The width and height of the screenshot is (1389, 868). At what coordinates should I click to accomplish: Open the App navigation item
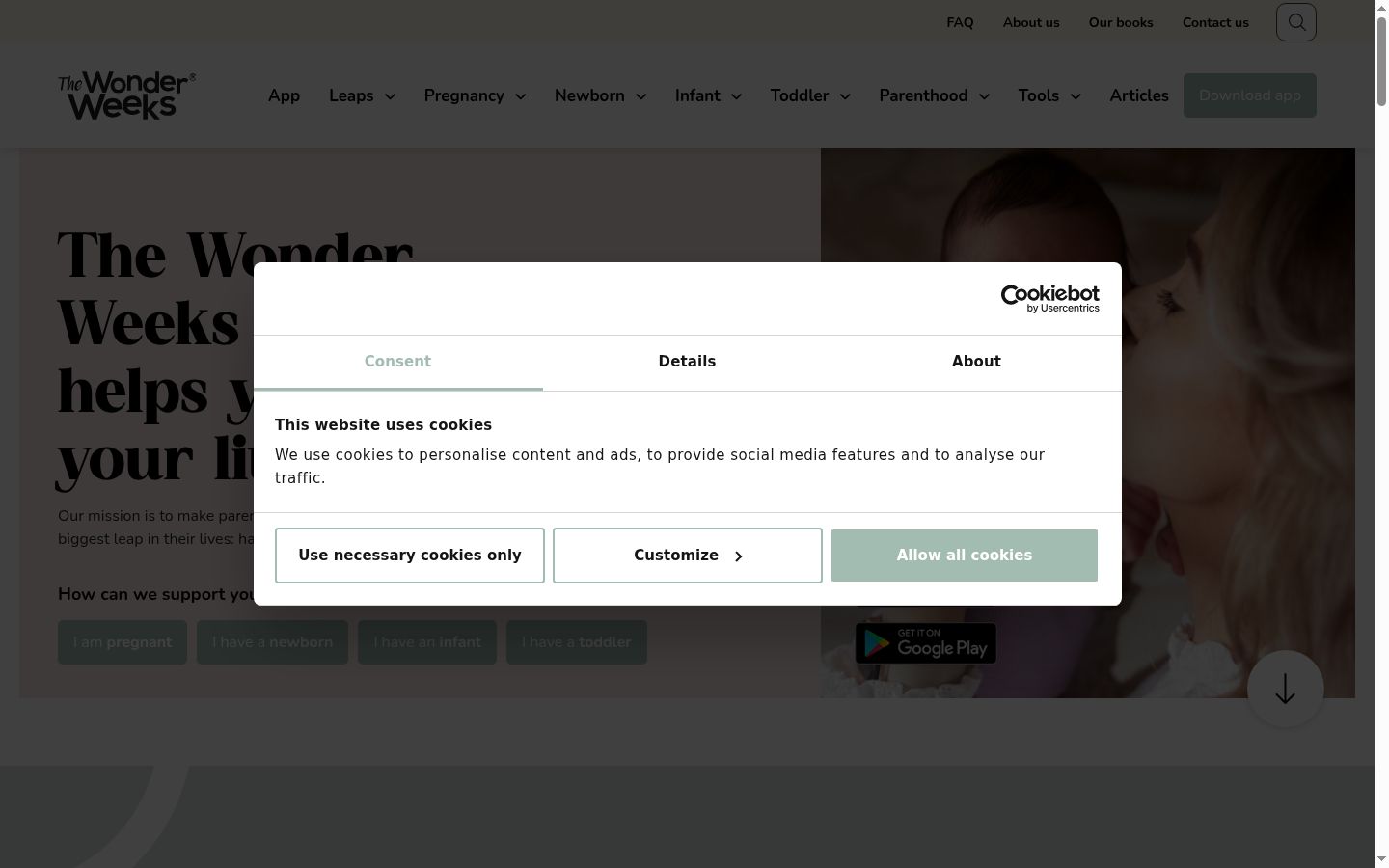point(284,95)
